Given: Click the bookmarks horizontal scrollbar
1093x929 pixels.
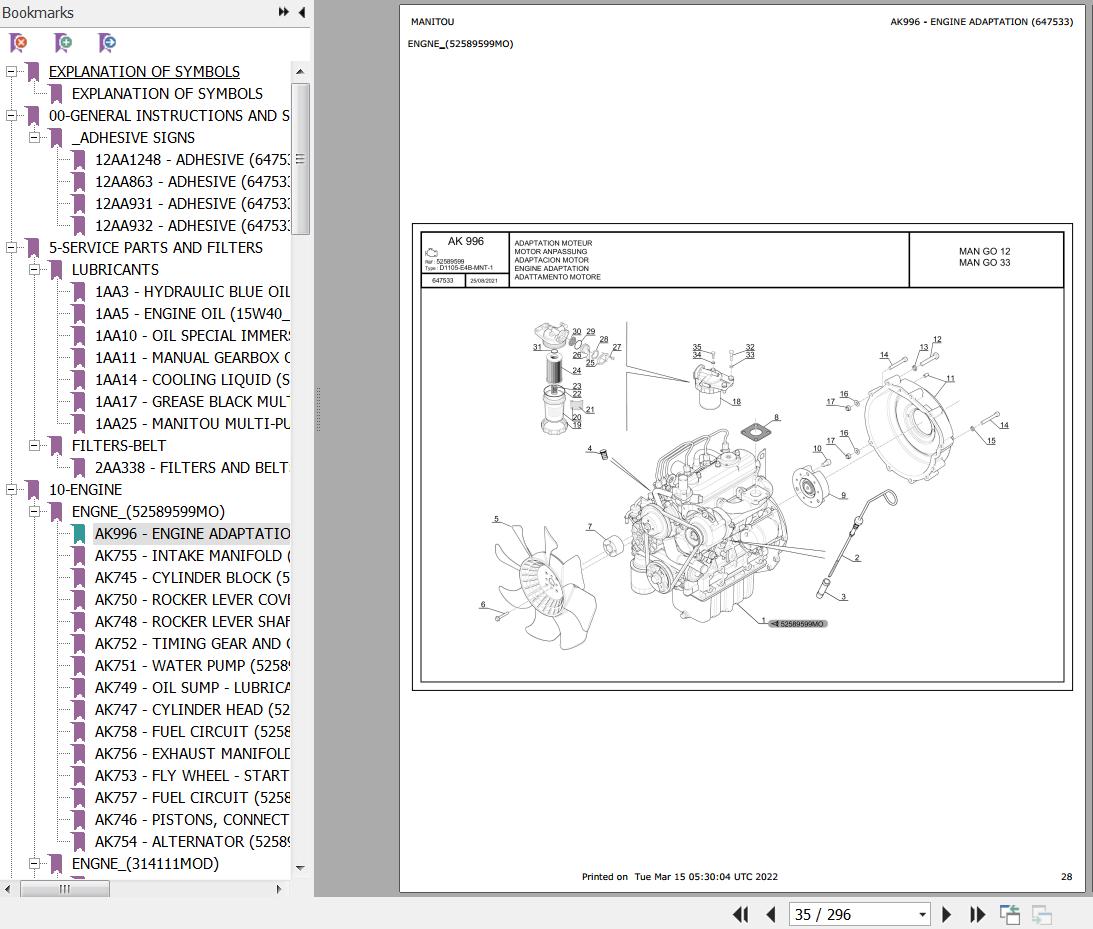Looking at the screenshot, I should coord(65,888).
